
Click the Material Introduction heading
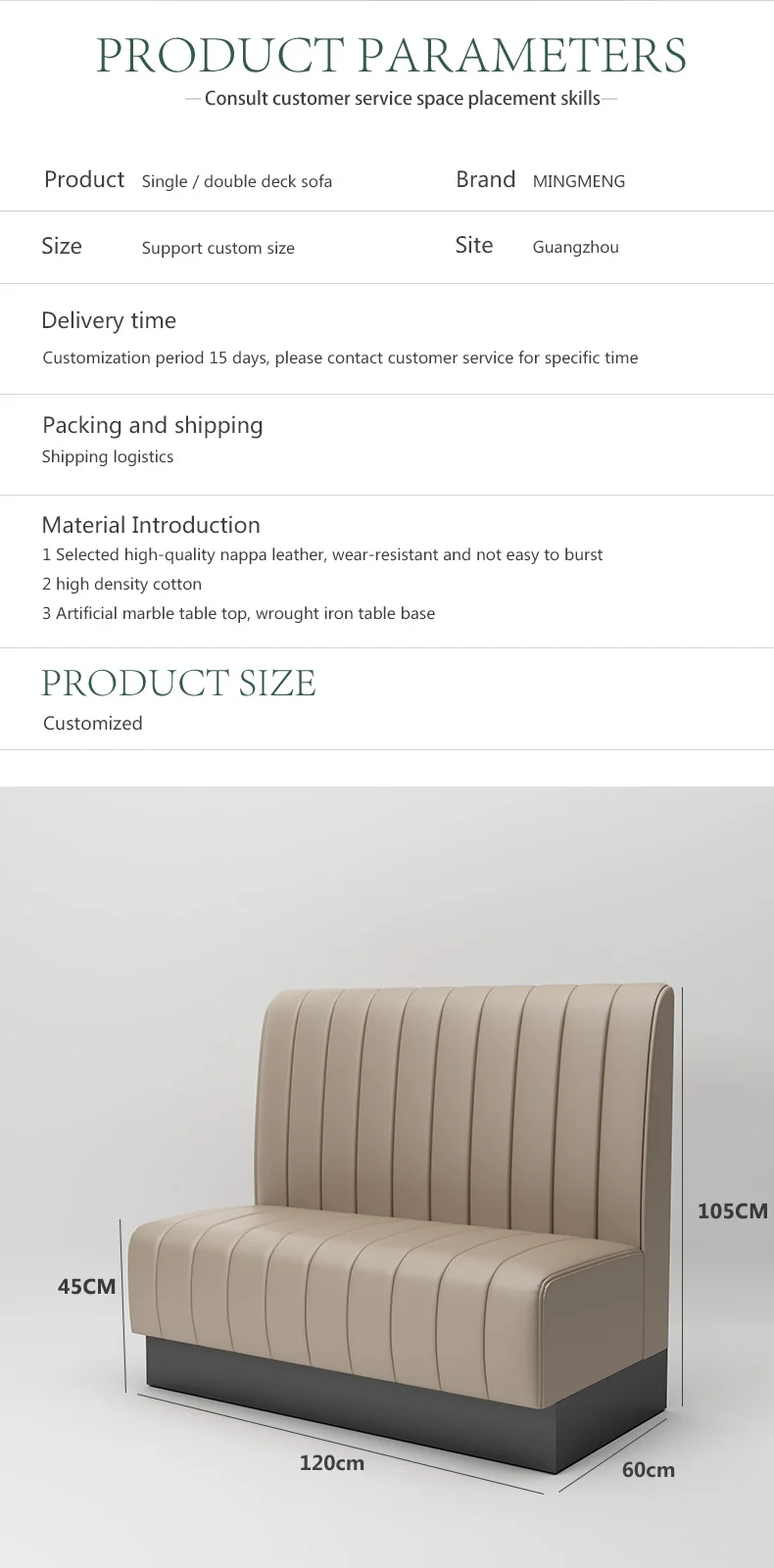pyautogui.click(x=151, y=525)
